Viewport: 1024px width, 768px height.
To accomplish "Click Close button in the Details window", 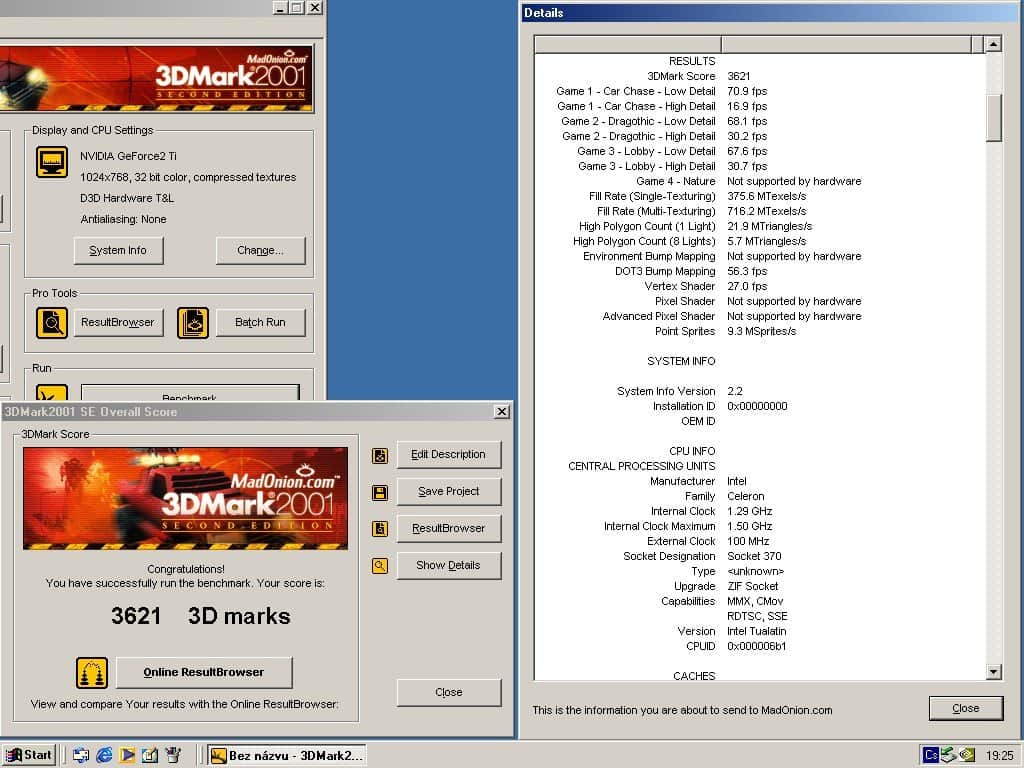I will tap(966, 709).
